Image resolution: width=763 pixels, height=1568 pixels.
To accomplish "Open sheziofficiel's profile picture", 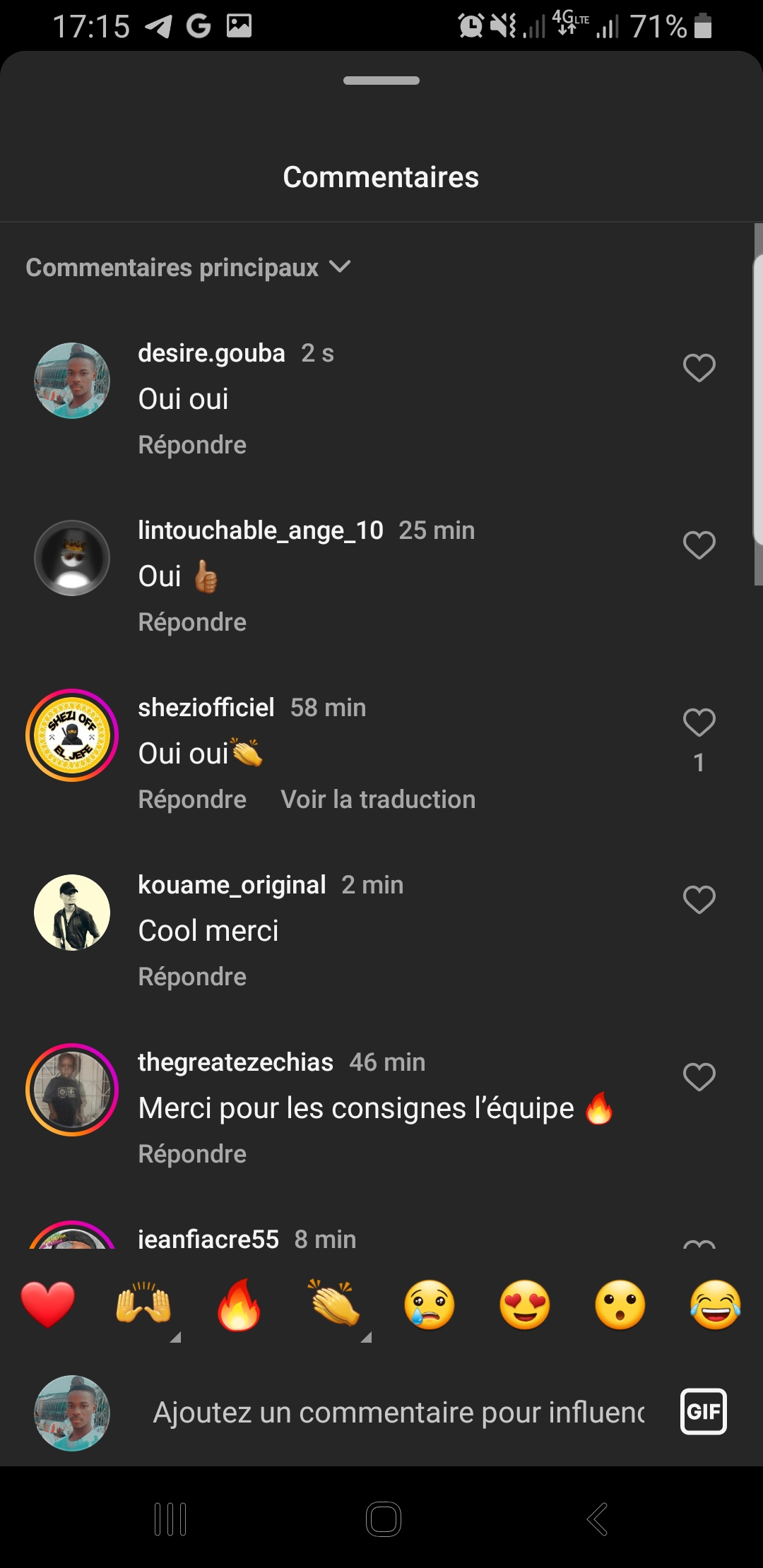I will click(72, 735).
